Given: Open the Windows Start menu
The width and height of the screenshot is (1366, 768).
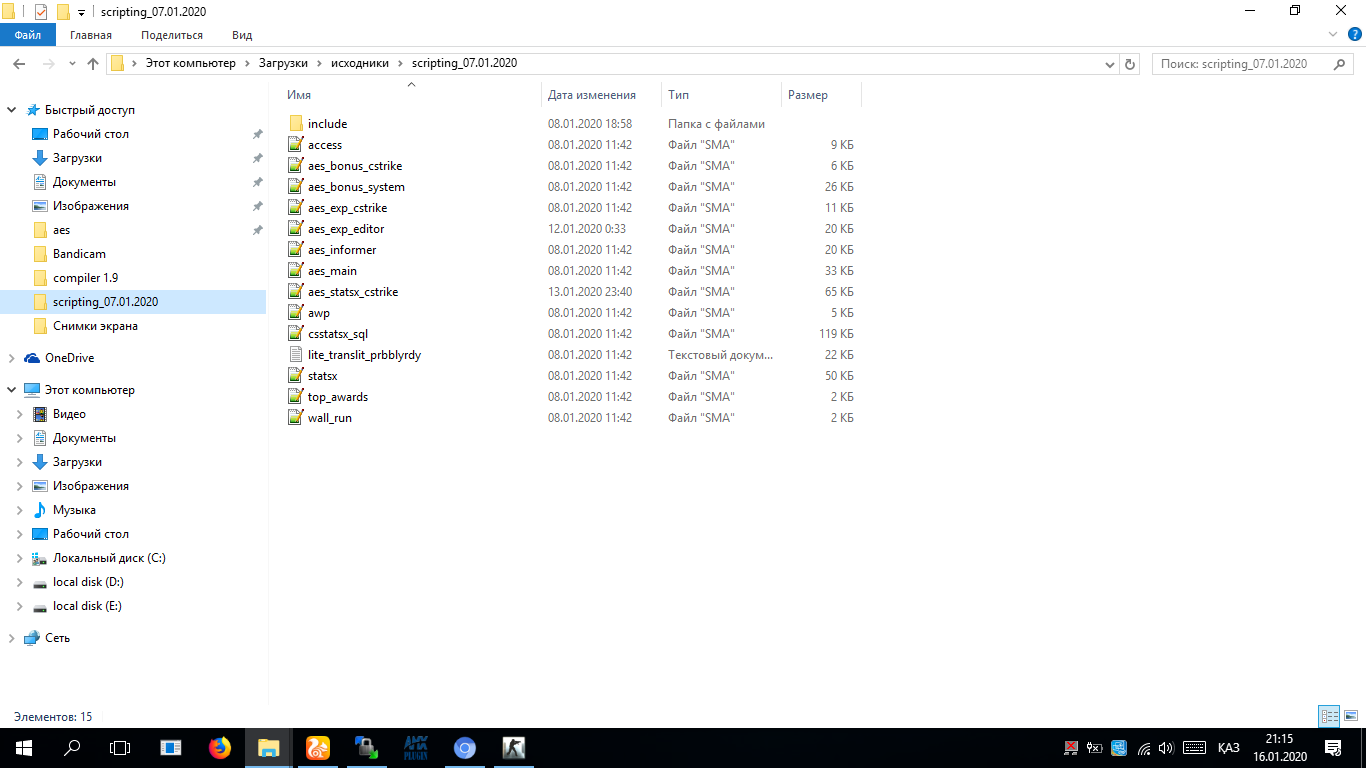Looking at the screenshot, I should pyautogui.click(x=24, y=747).
